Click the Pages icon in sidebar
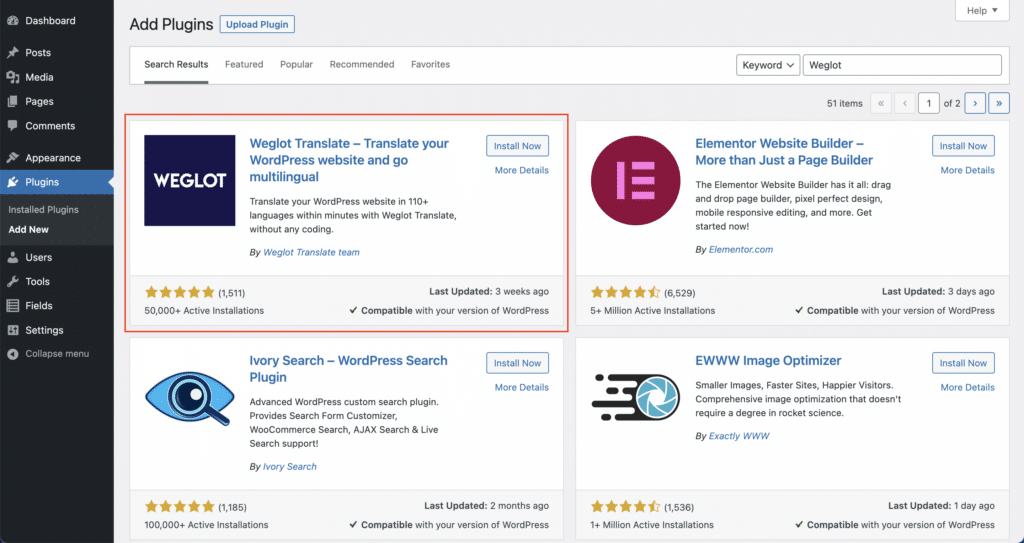Screen dimensions: 1024x543 pyautogui.click(x=12, y=101)
